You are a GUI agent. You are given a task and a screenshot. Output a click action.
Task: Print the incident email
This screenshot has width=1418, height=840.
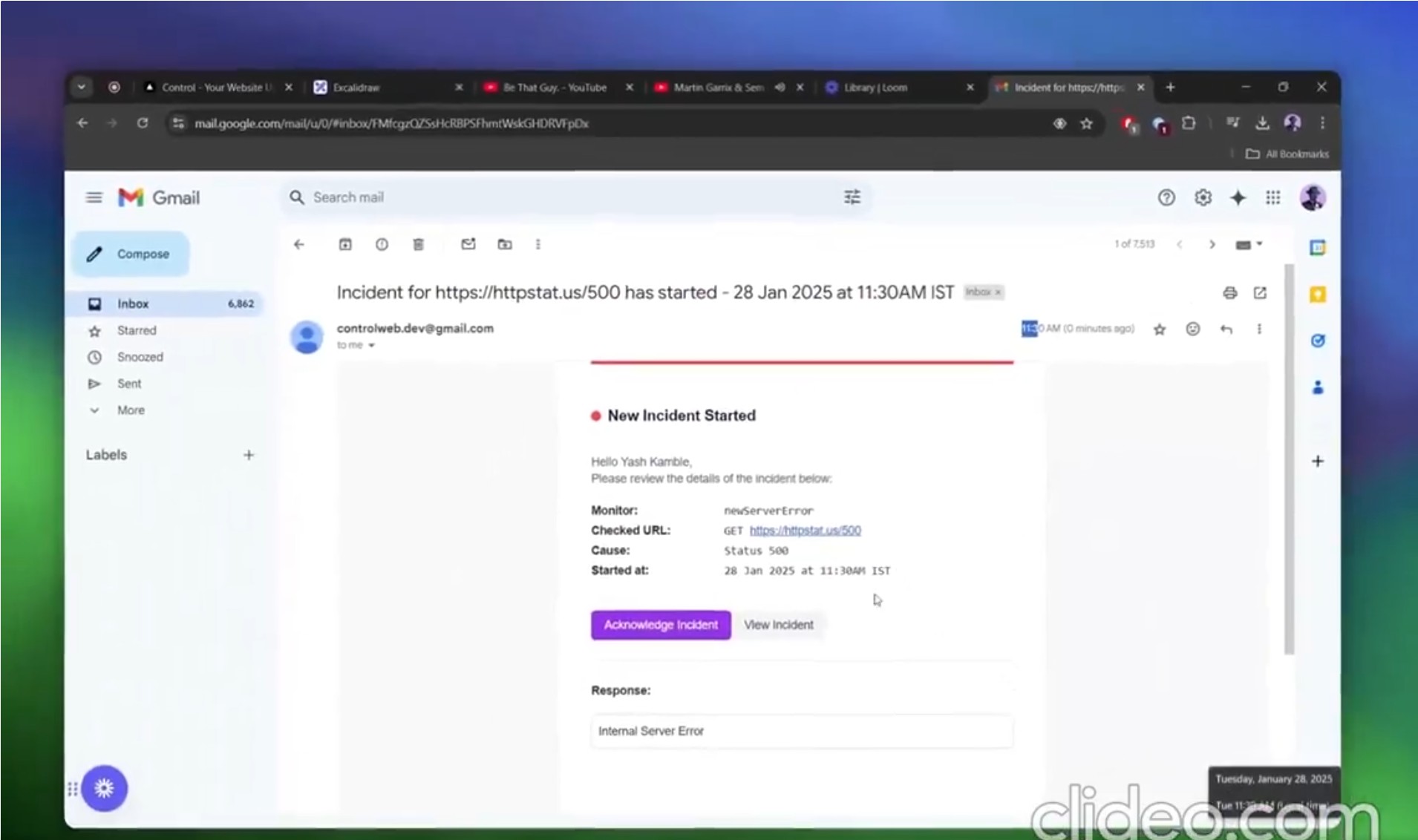coord(1230,292)
